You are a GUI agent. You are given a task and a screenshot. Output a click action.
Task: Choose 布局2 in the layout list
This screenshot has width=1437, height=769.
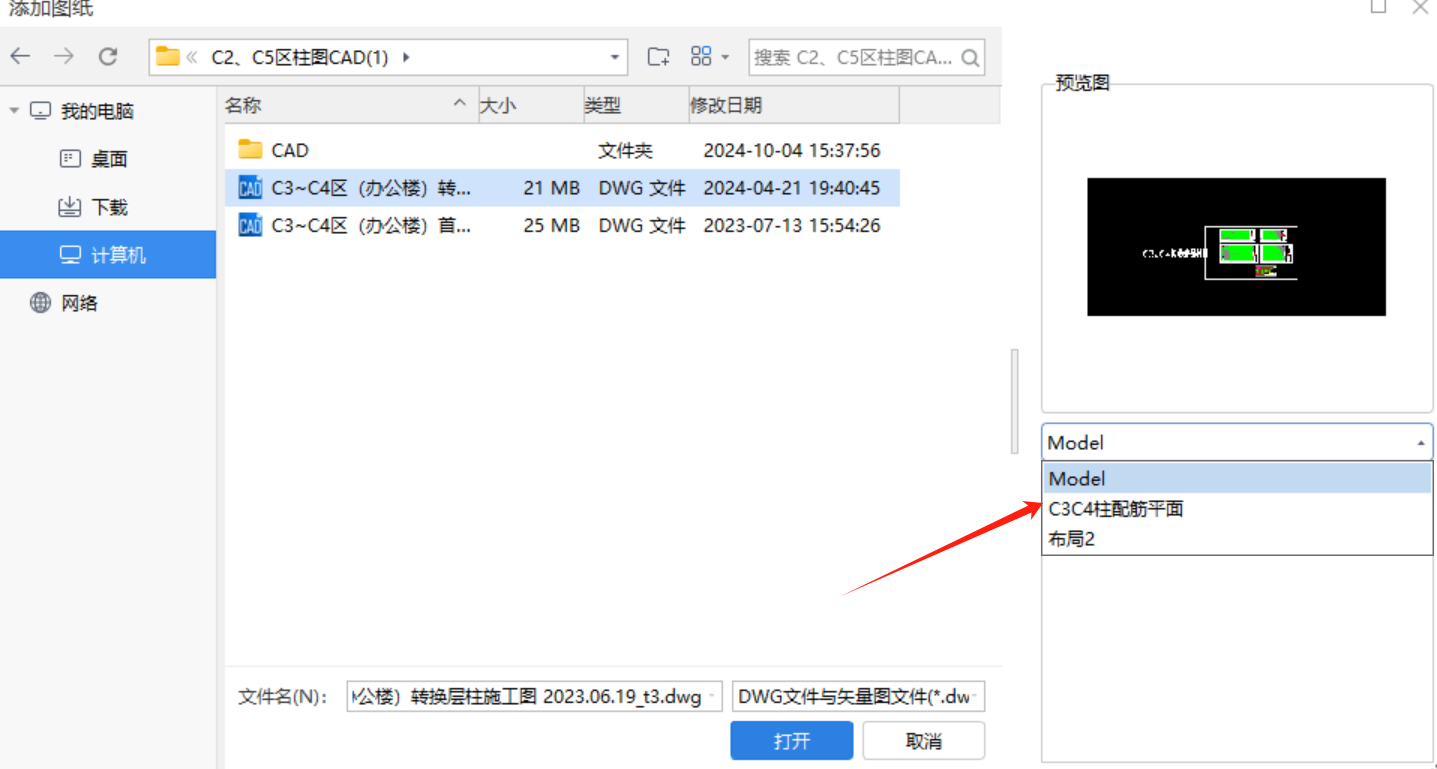tap(1237, 538)
